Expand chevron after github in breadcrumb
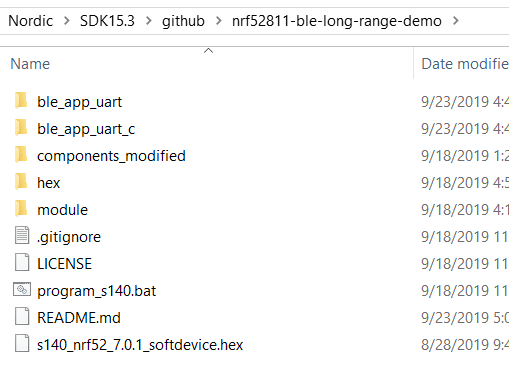Image resolution: width=509 pixels, height=373 pixels. [x=218, y=21]
